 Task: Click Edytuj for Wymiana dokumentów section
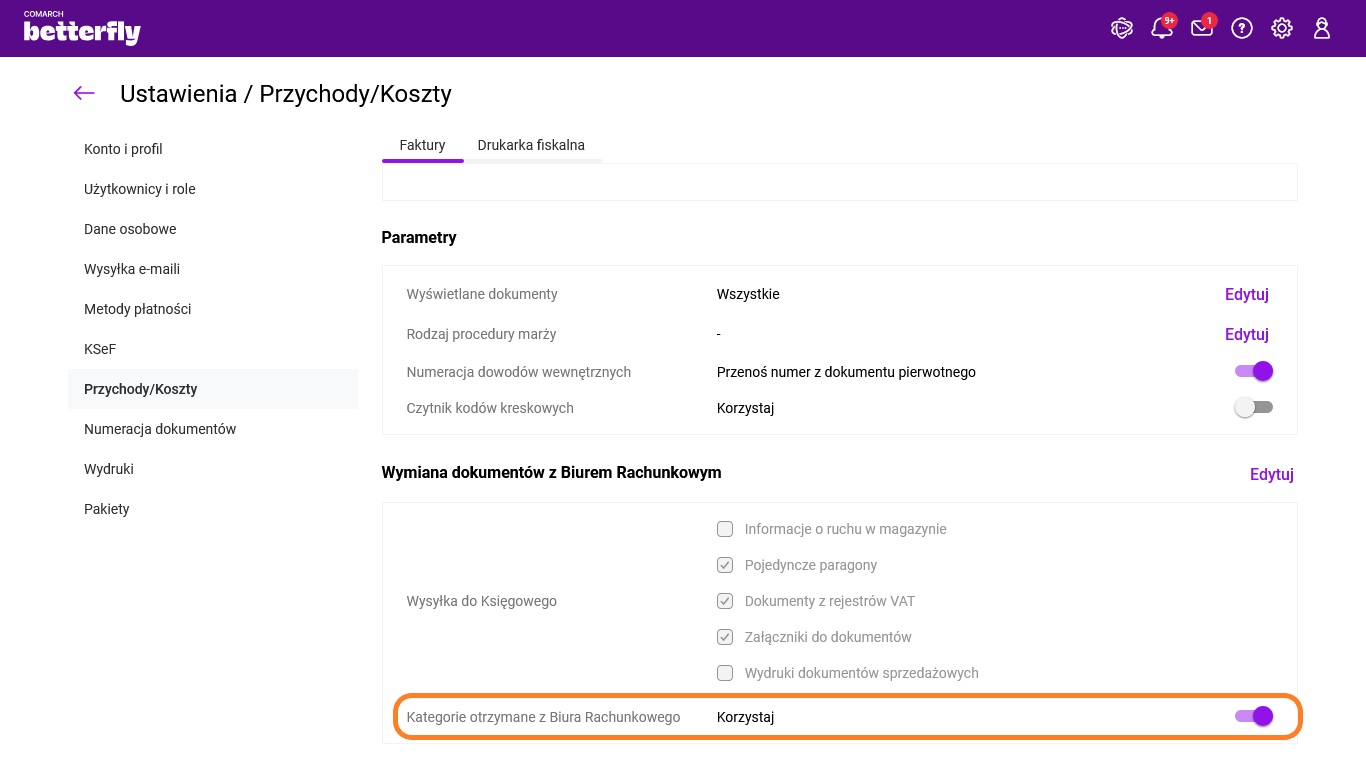point(1271,474)
